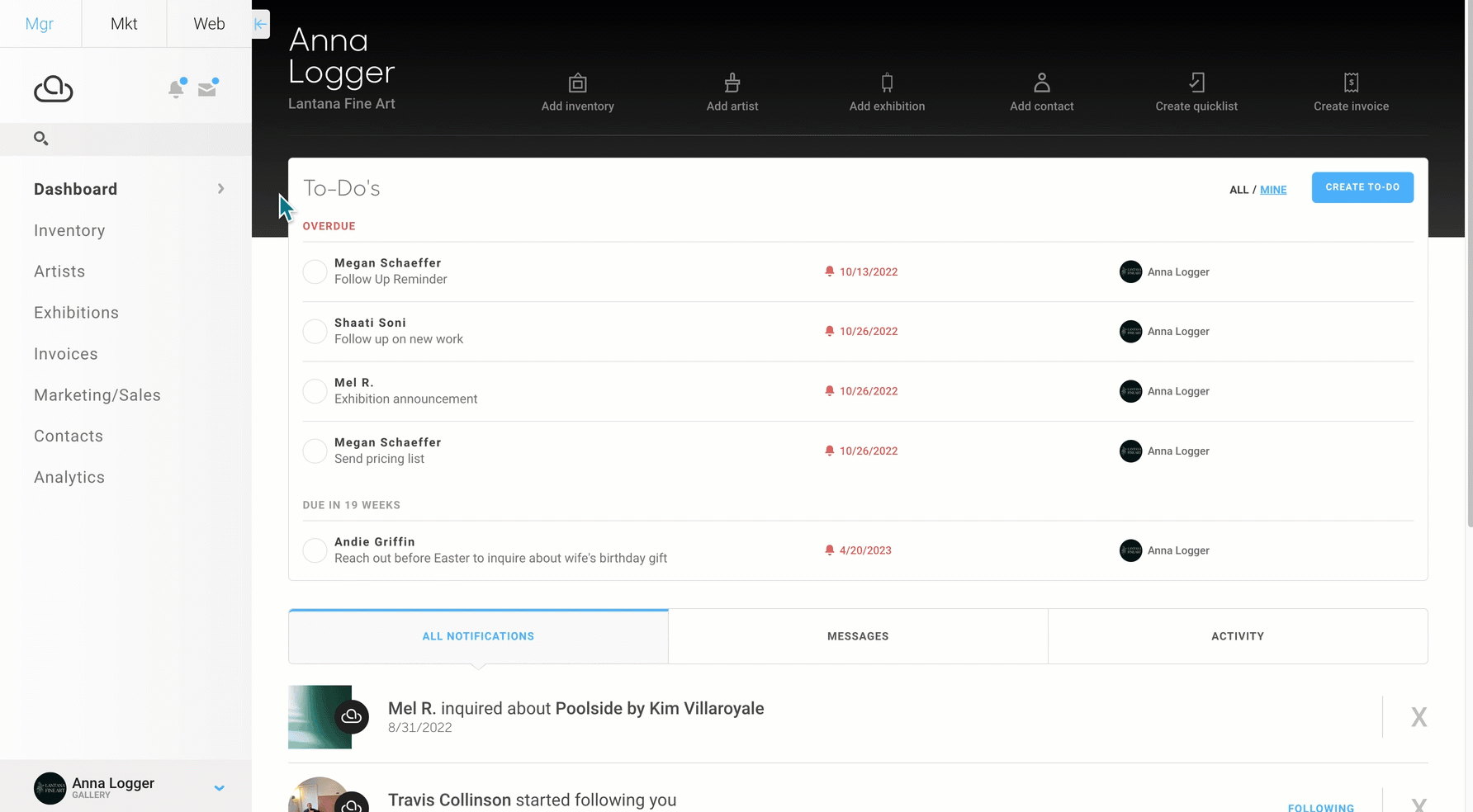The height and width of the screenshot is (812, 1473).
Task: Switch to the Mkt tab
Action: (124, 24)
